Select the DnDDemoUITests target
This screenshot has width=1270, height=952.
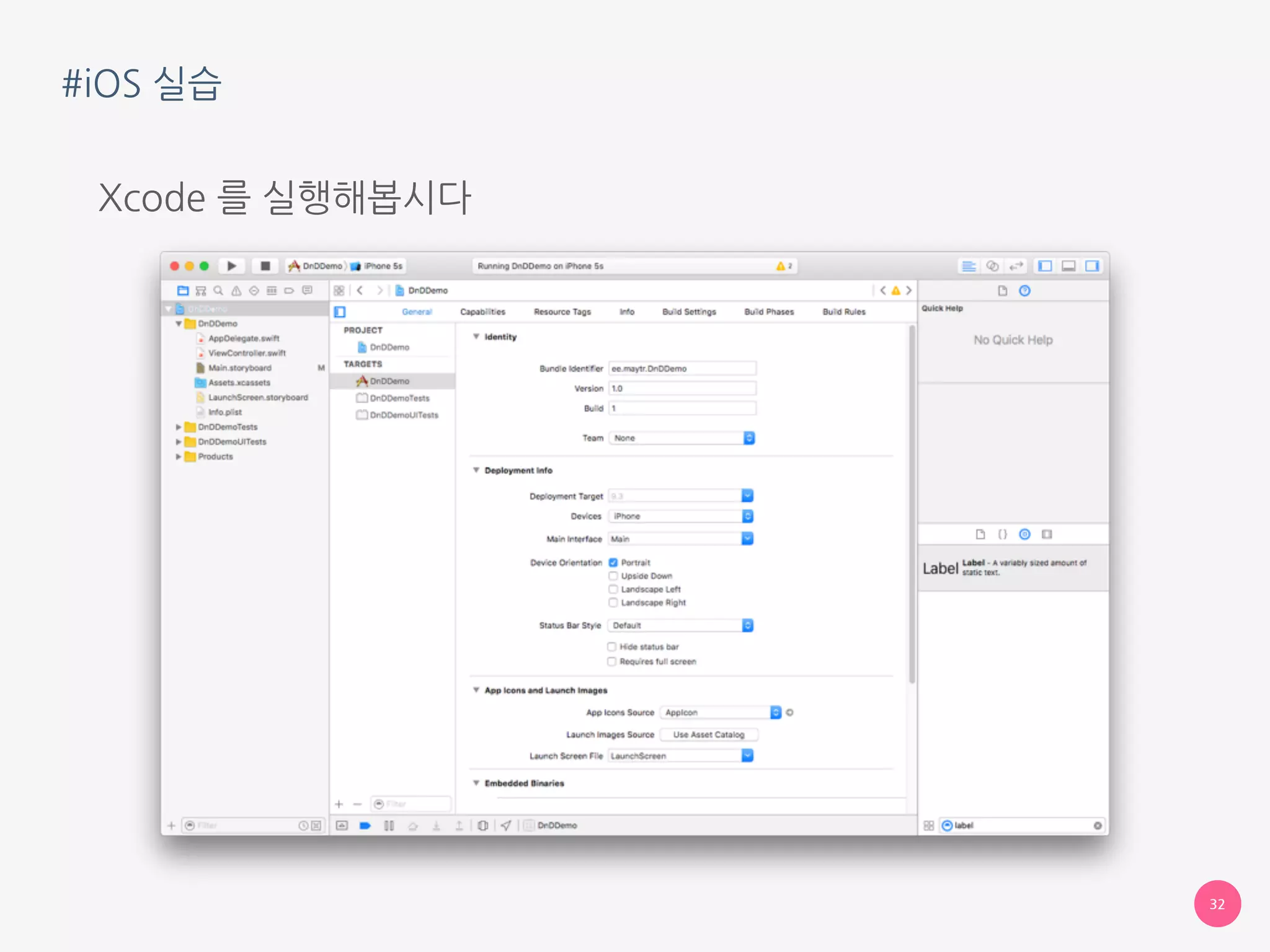pyautogui.click(x=397, y=415)
